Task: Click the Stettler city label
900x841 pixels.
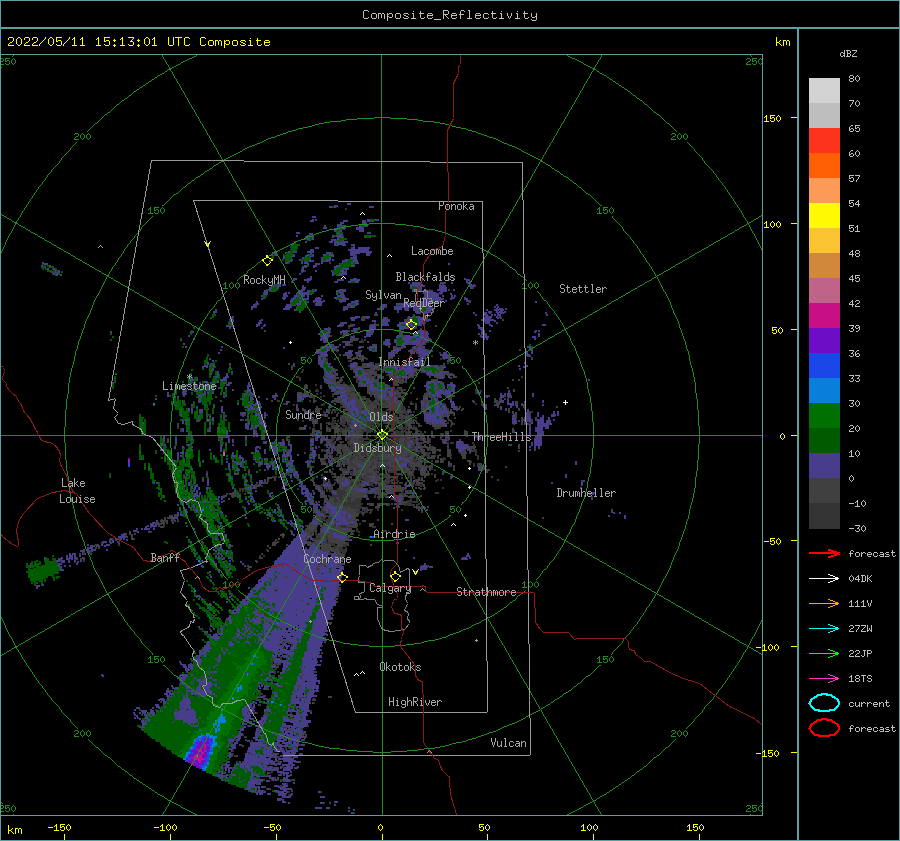Action: coord(583,289)
